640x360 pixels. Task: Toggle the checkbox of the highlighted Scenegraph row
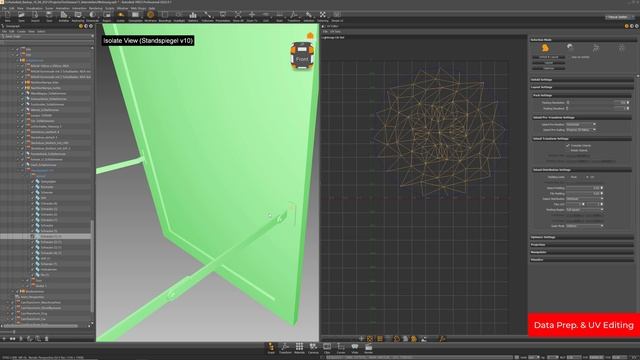[33, 236]
